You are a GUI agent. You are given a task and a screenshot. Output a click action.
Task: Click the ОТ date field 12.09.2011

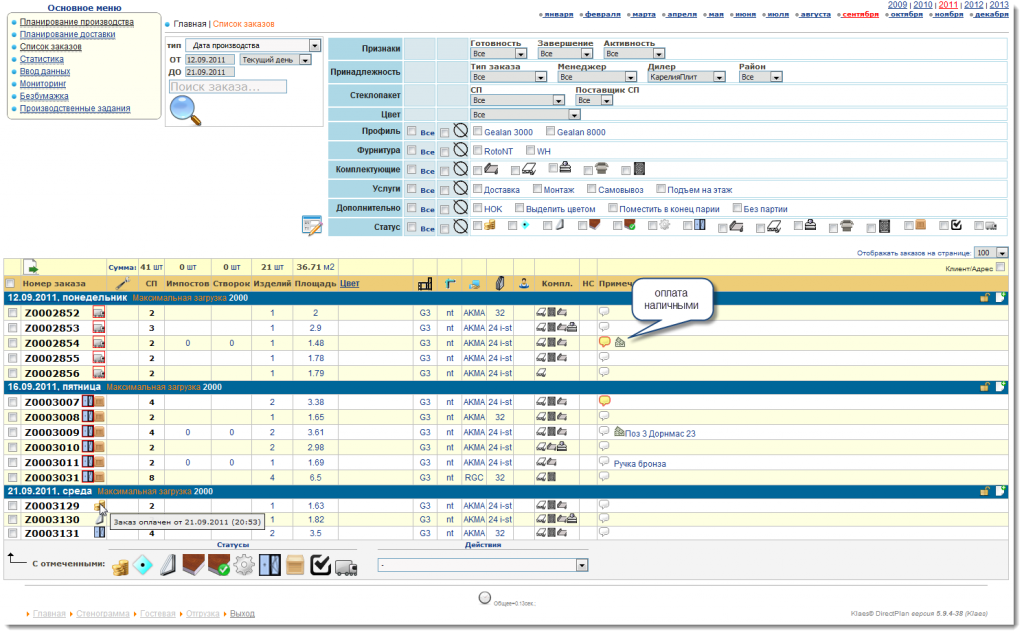(210, 59)
